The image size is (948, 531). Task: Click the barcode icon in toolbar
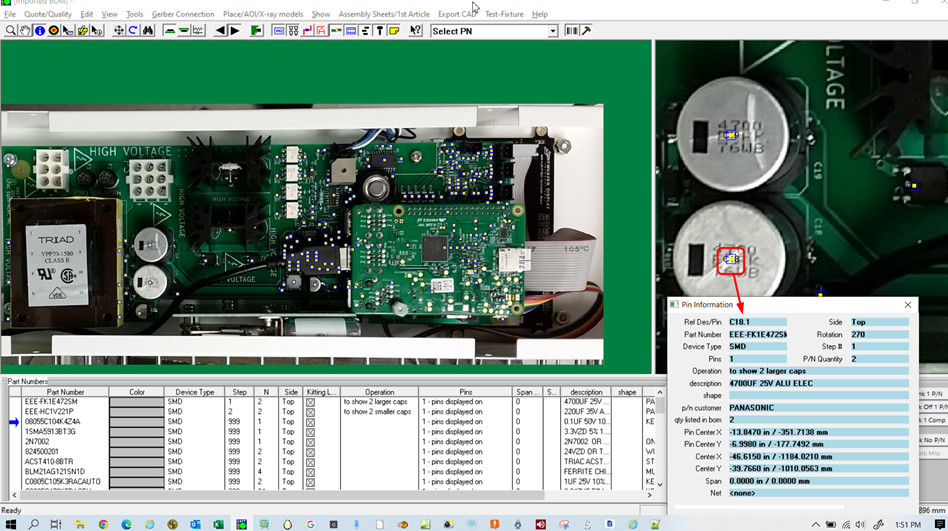click(571, 30)
